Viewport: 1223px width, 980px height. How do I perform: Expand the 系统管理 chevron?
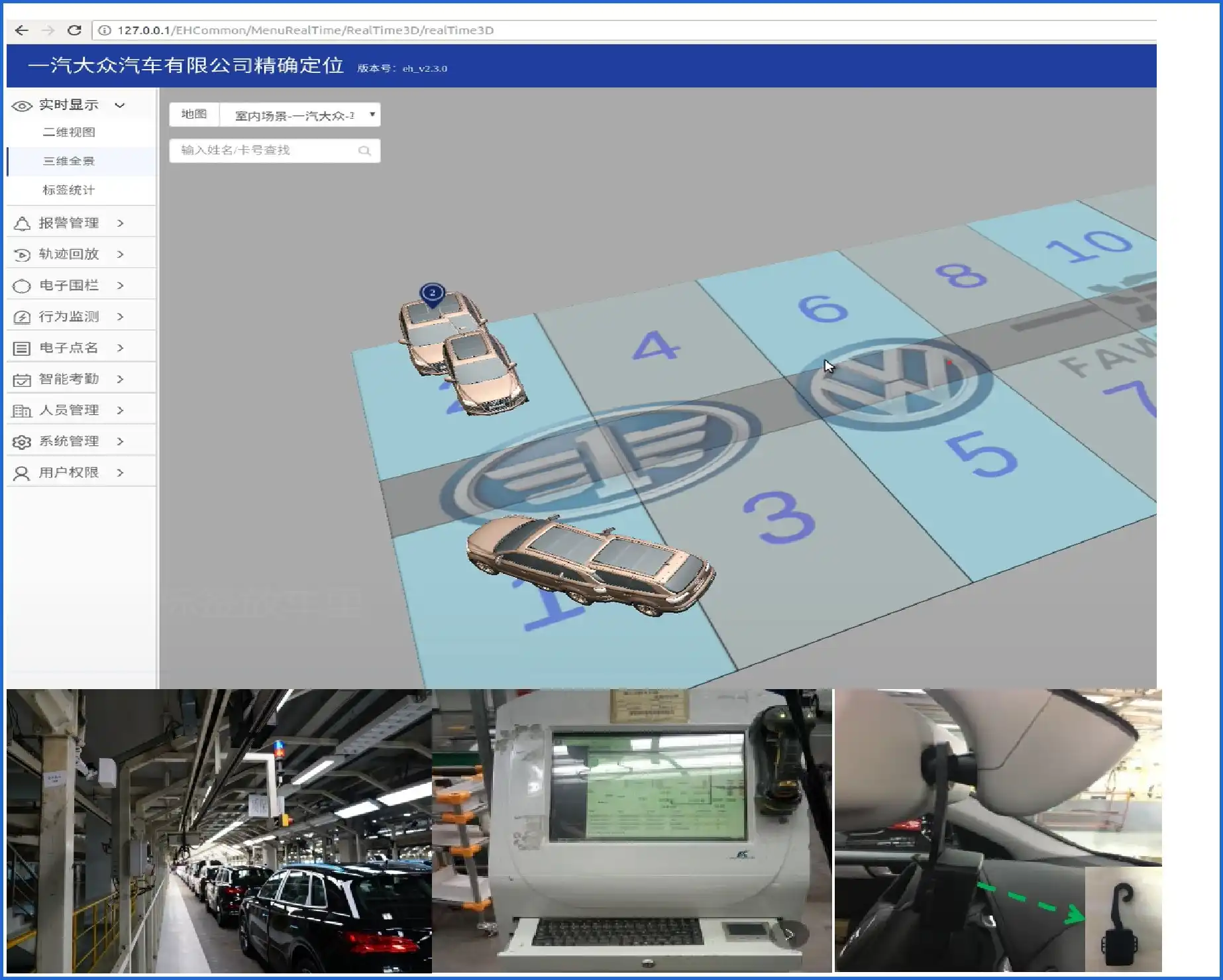(121, 441)
